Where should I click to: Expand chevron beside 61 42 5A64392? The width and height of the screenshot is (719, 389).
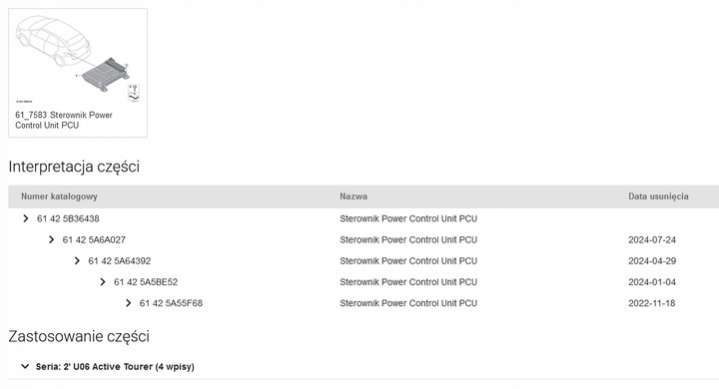pyautogui.click(x=77, y=261)
